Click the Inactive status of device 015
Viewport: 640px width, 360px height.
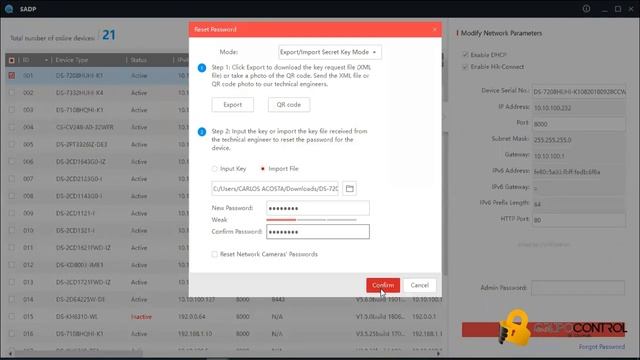click(141, 317)
